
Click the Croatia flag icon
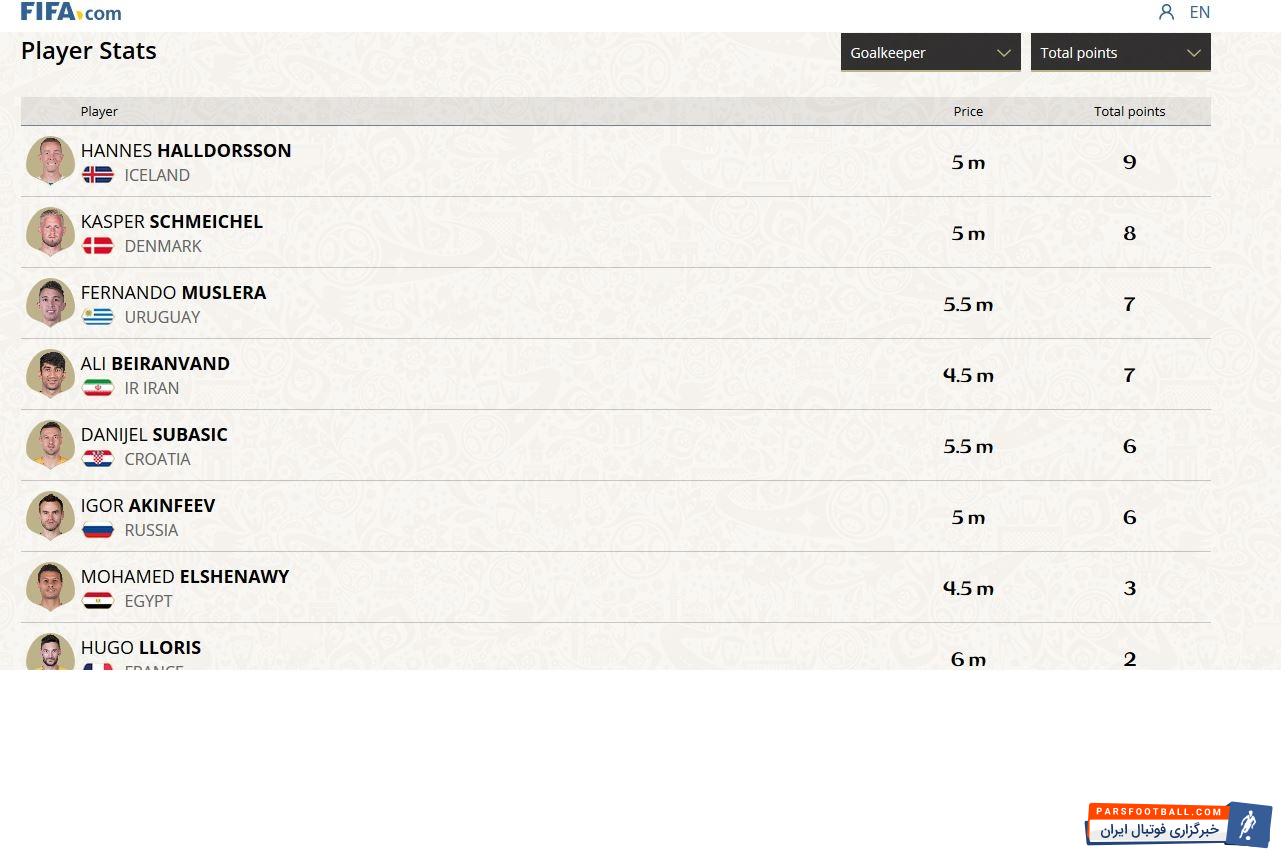(98, 459)
